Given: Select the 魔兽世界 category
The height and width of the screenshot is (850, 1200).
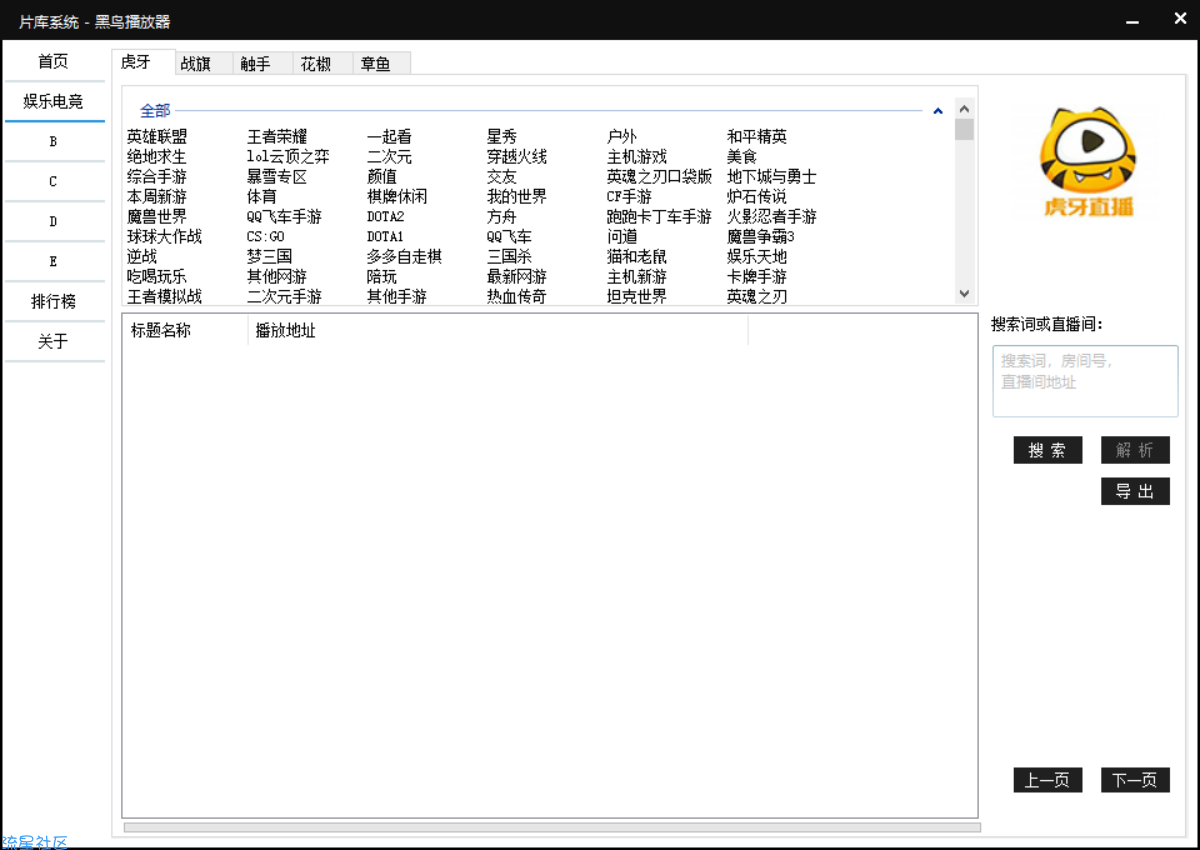Looking at the screenshot, I should point(157,217).
